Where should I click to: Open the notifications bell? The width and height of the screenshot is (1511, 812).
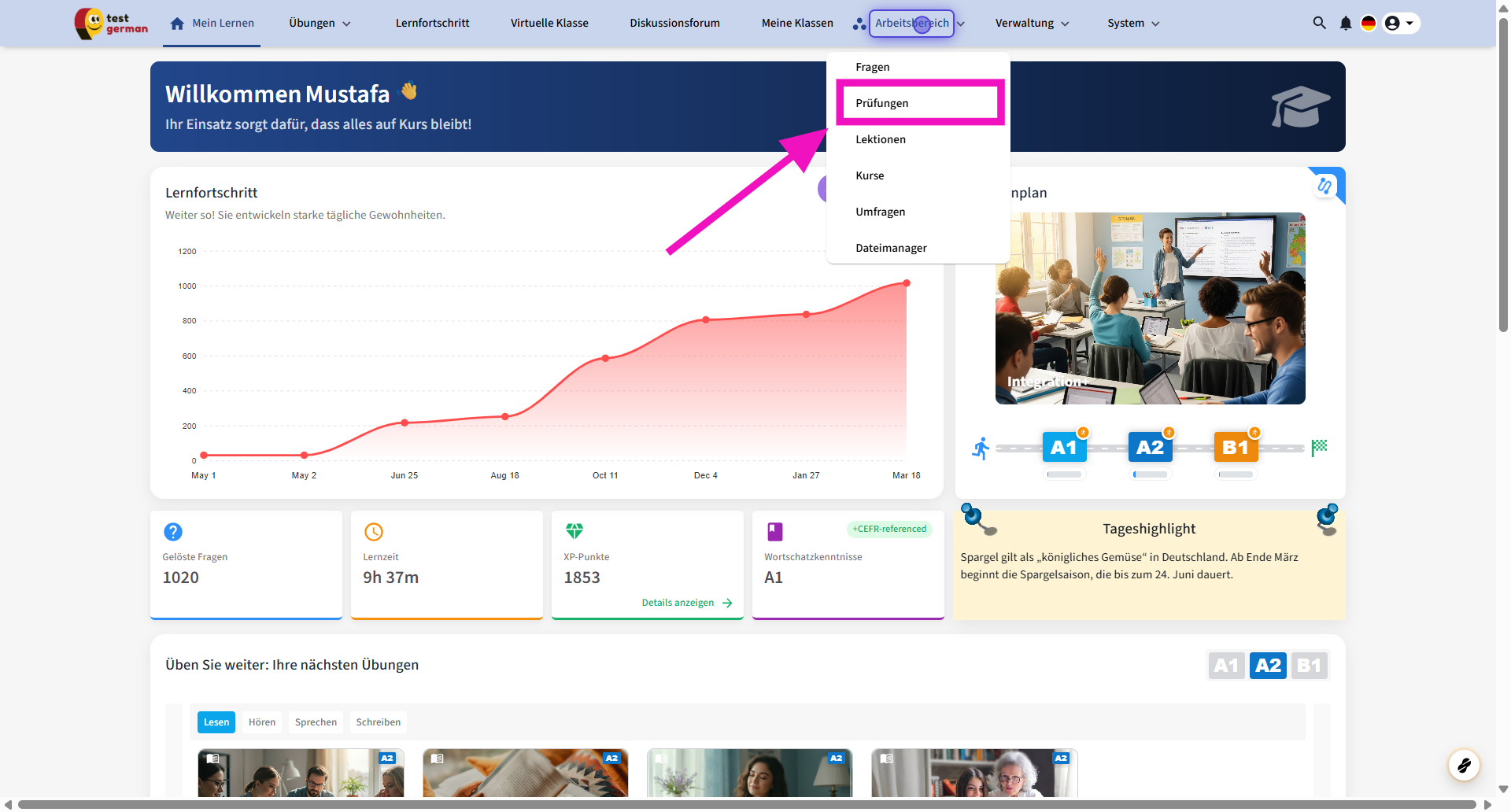pyautogui.click(x=1346, y=24)
